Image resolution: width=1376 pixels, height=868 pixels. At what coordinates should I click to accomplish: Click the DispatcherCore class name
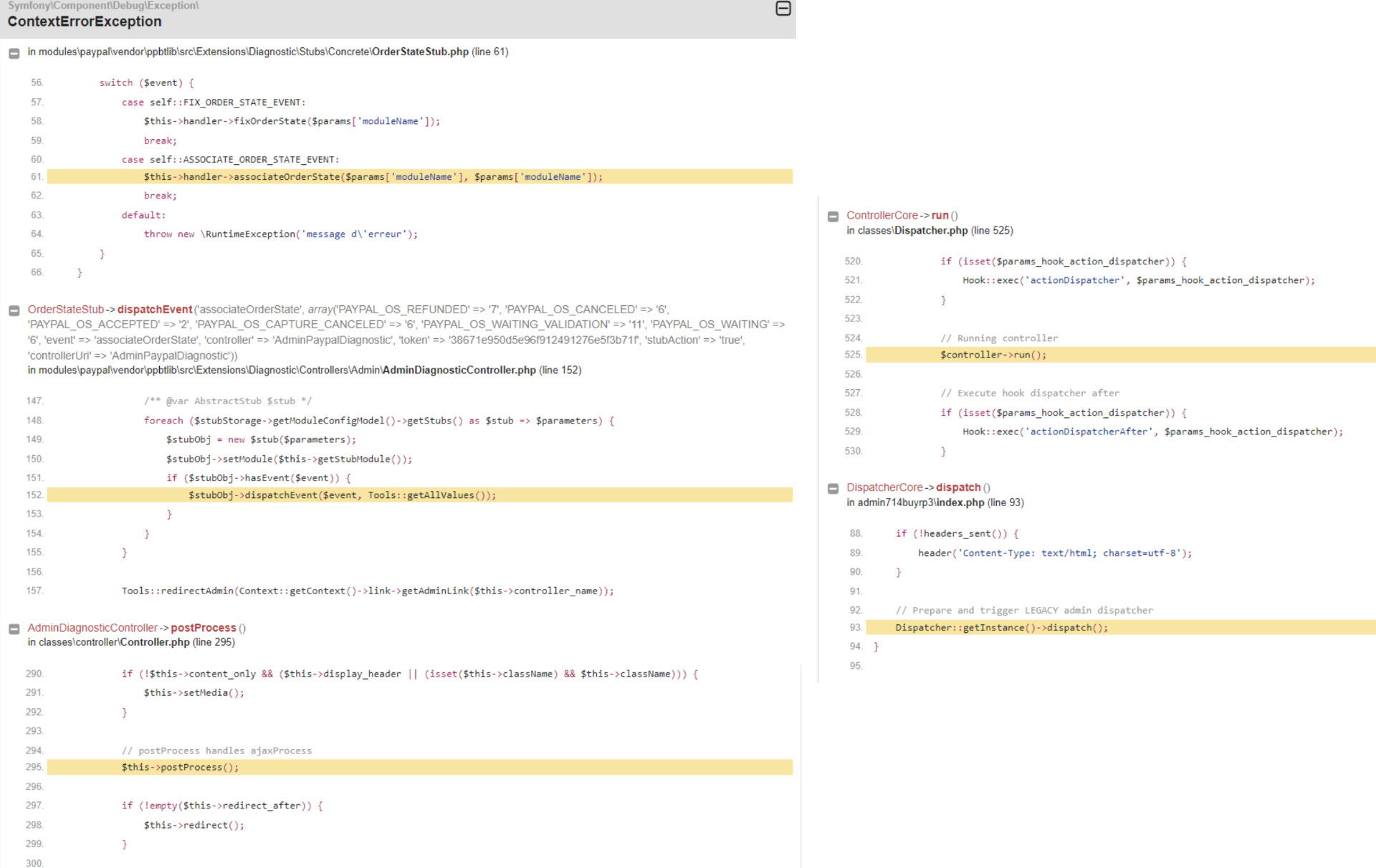885,487
